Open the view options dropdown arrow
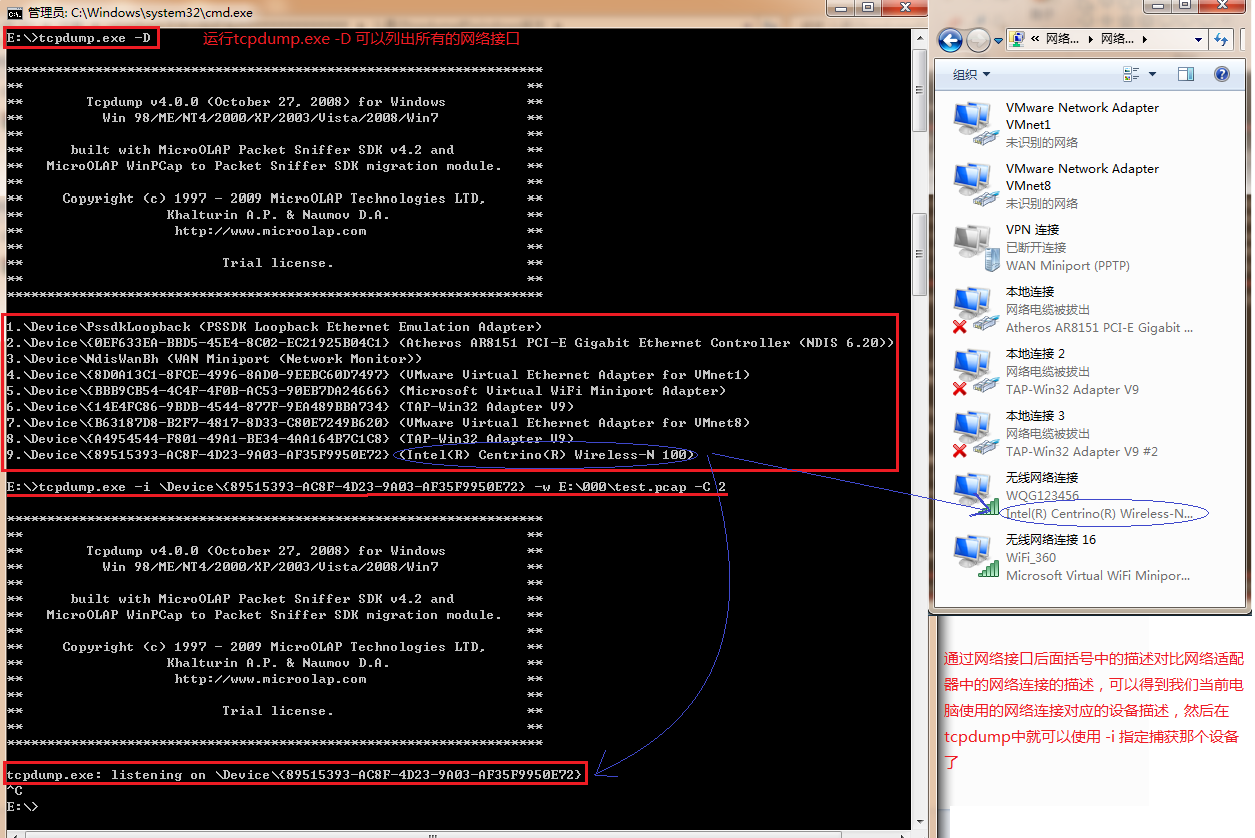Screen dimensions: 1255x838 [x=1152, y=74]
